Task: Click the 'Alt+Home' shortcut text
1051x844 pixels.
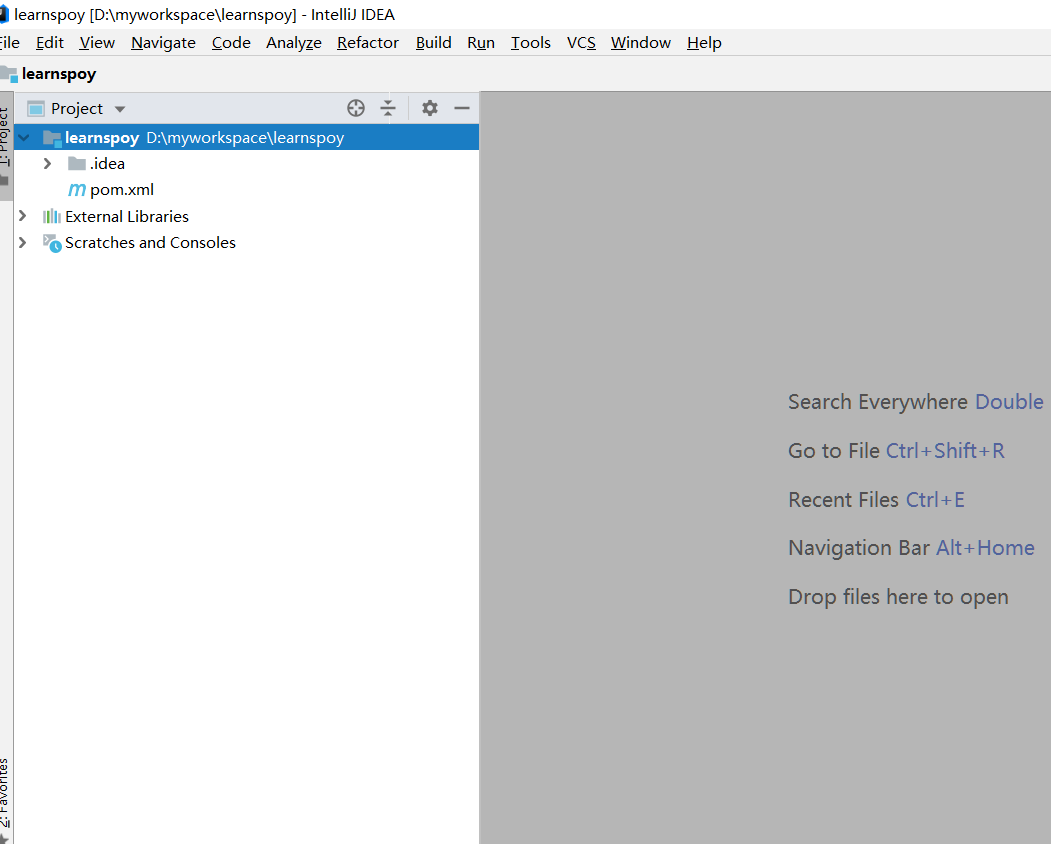Action: click(x=985, y=548)
